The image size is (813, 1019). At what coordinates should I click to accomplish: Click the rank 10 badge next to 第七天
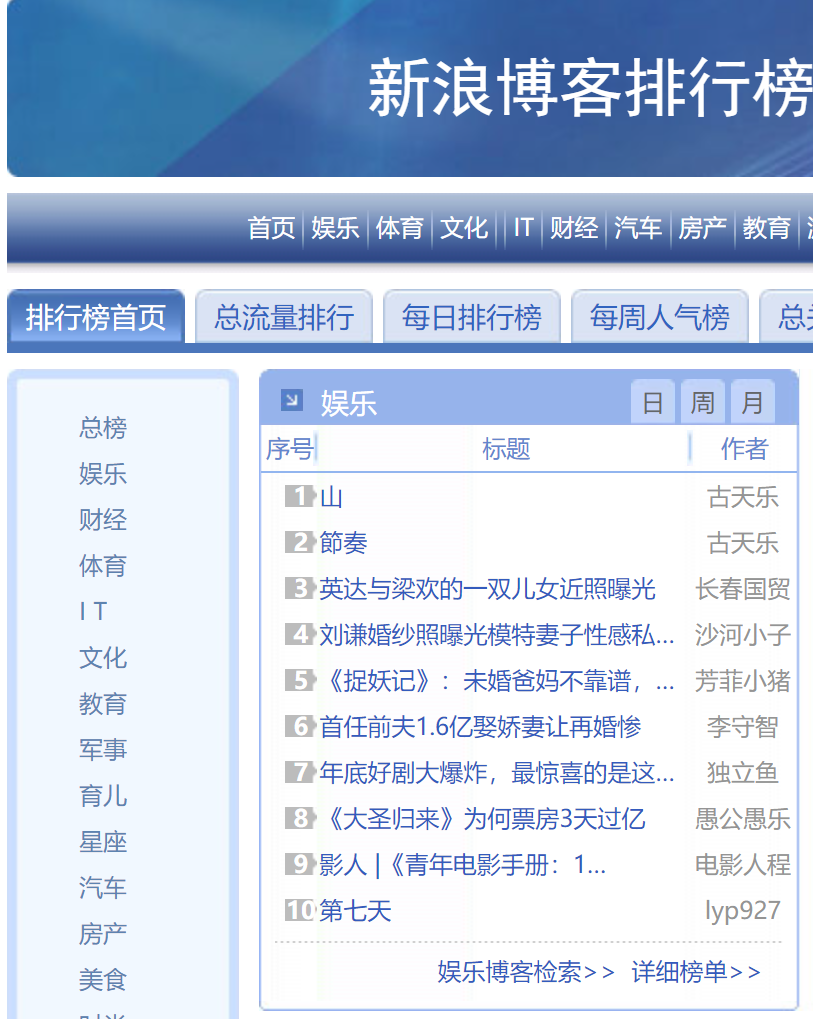[x=300, y=910]
